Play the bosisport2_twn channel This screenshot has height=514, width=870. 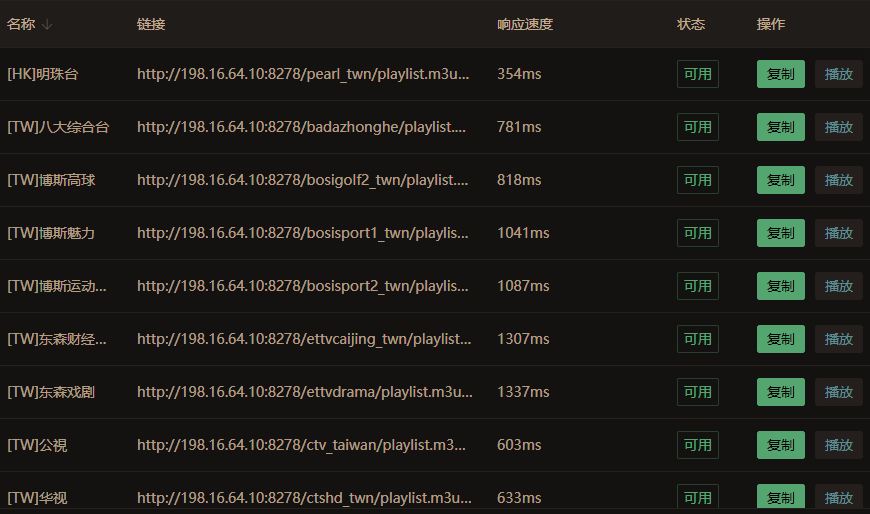point(838,286)
